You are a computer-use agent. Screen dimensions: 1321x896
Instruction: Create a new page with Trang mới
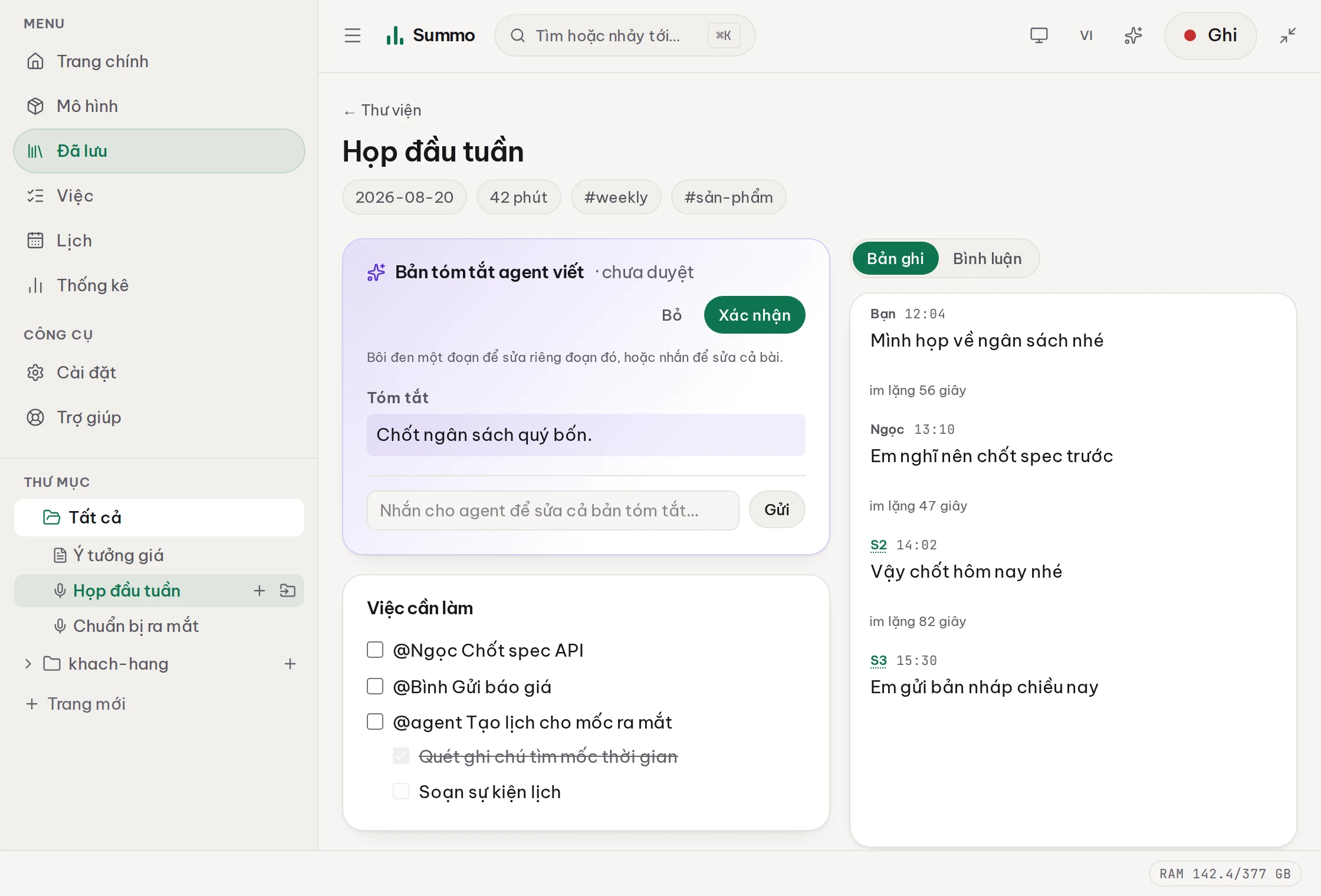[75, 704]
